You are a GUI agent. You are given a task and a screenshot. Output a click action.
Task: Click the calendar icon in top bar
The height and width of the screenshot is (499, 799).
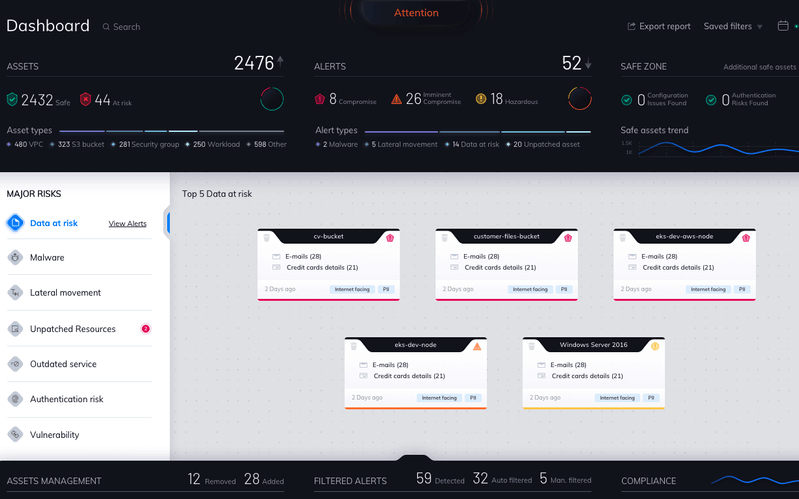click(x=783, y=26)
